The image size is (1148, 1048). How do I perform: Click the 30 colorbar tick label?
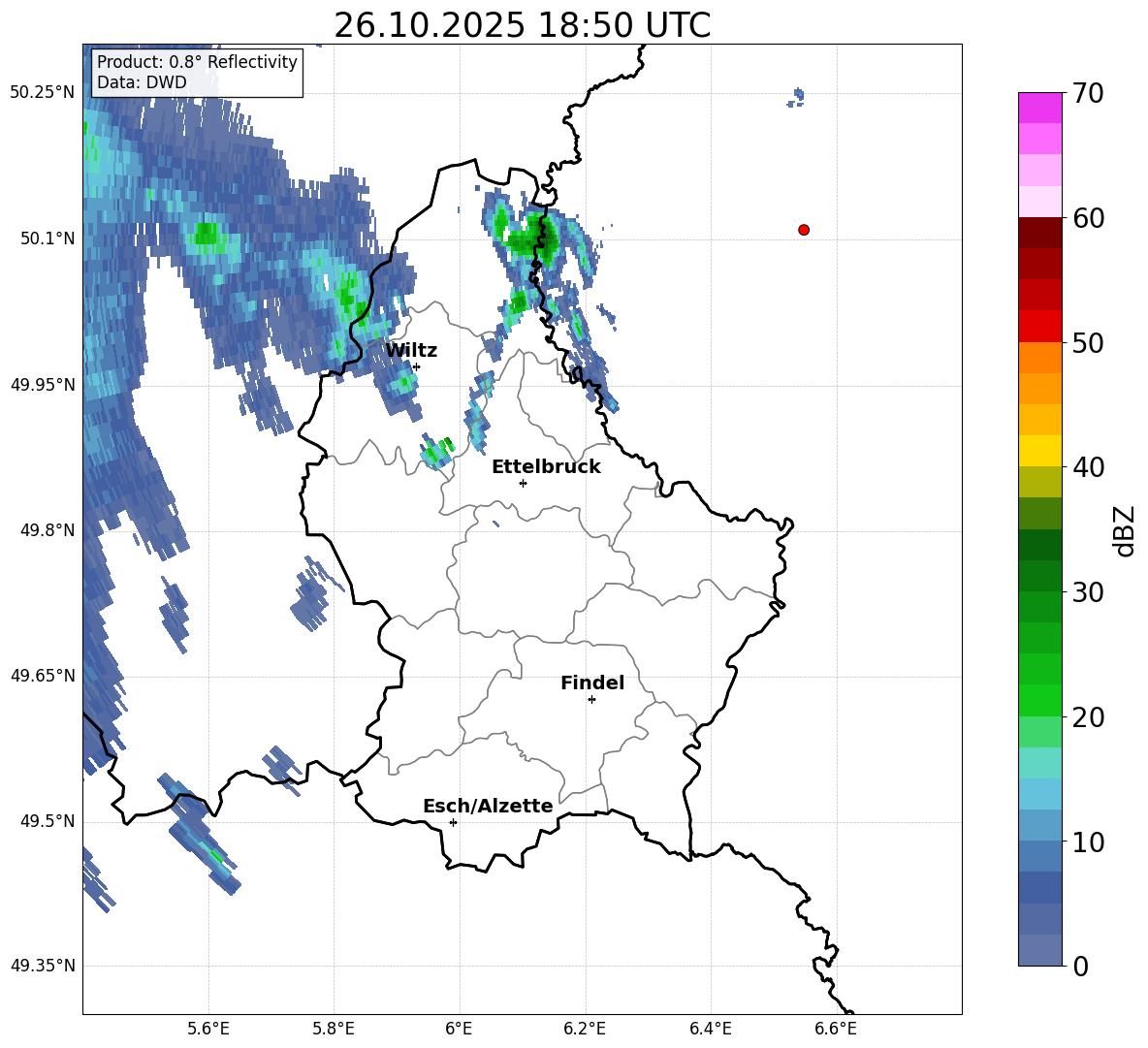(1087, 592)
